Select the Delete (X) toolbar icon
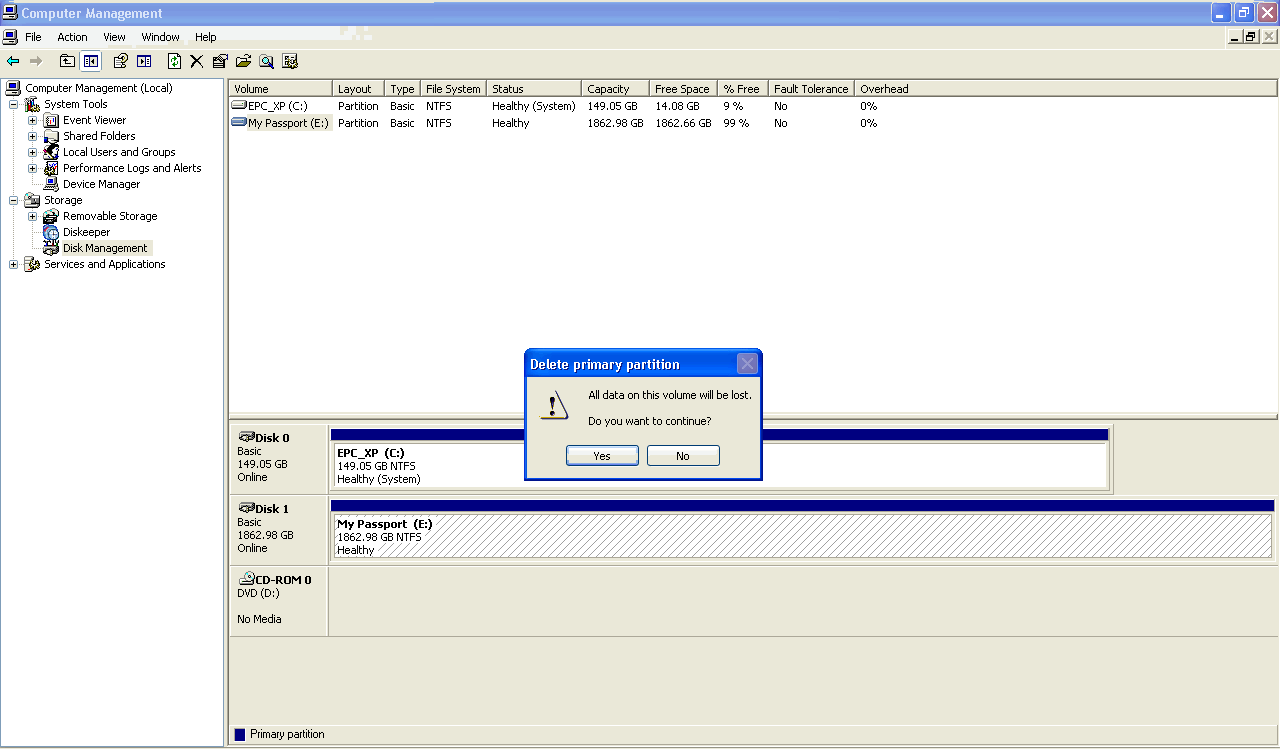The height and width of the screenshot is (749, 1280). pos(198,61)
